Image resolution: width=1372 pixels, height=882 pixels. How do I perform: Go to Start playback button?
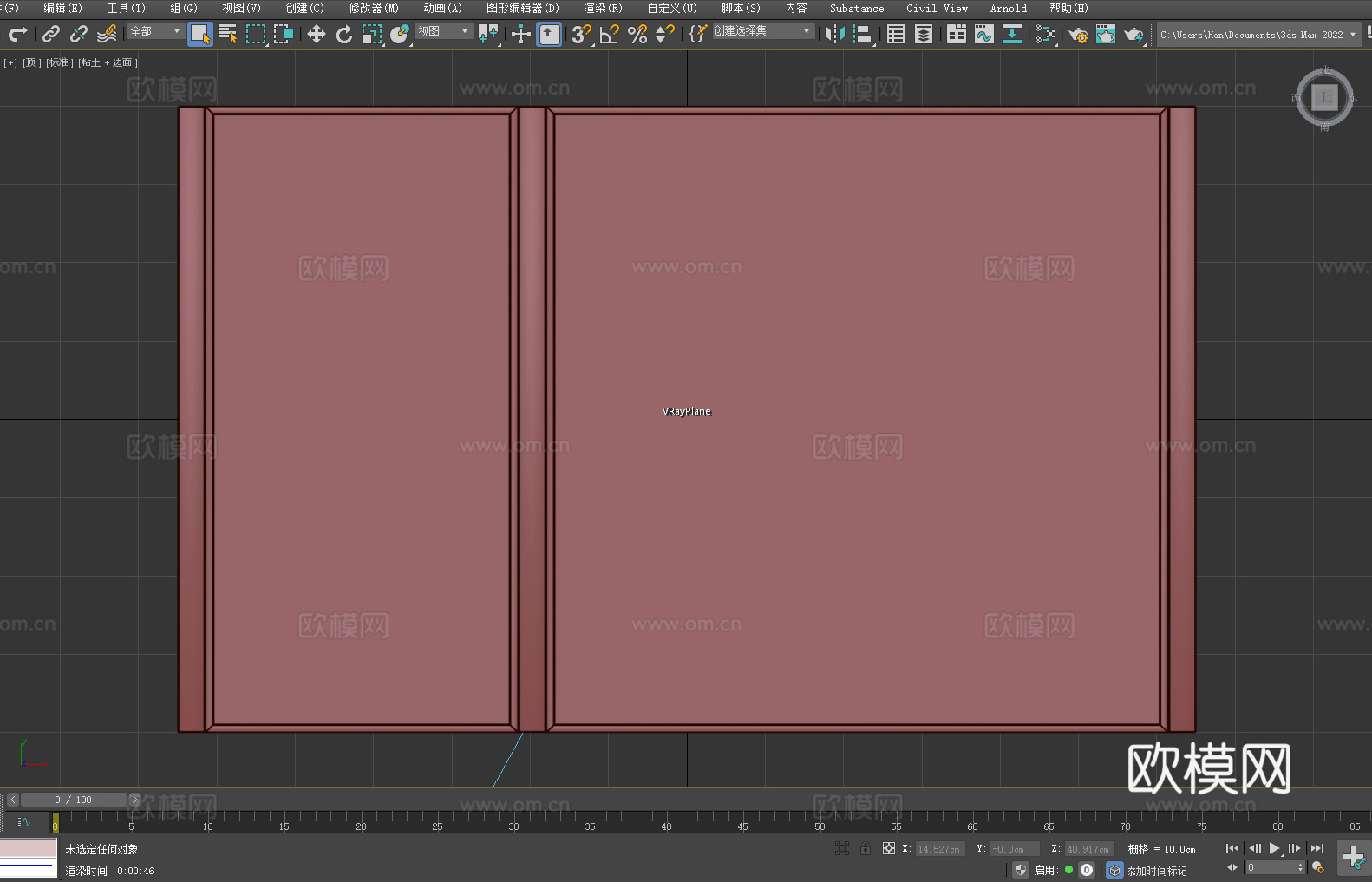point(1232,848)
